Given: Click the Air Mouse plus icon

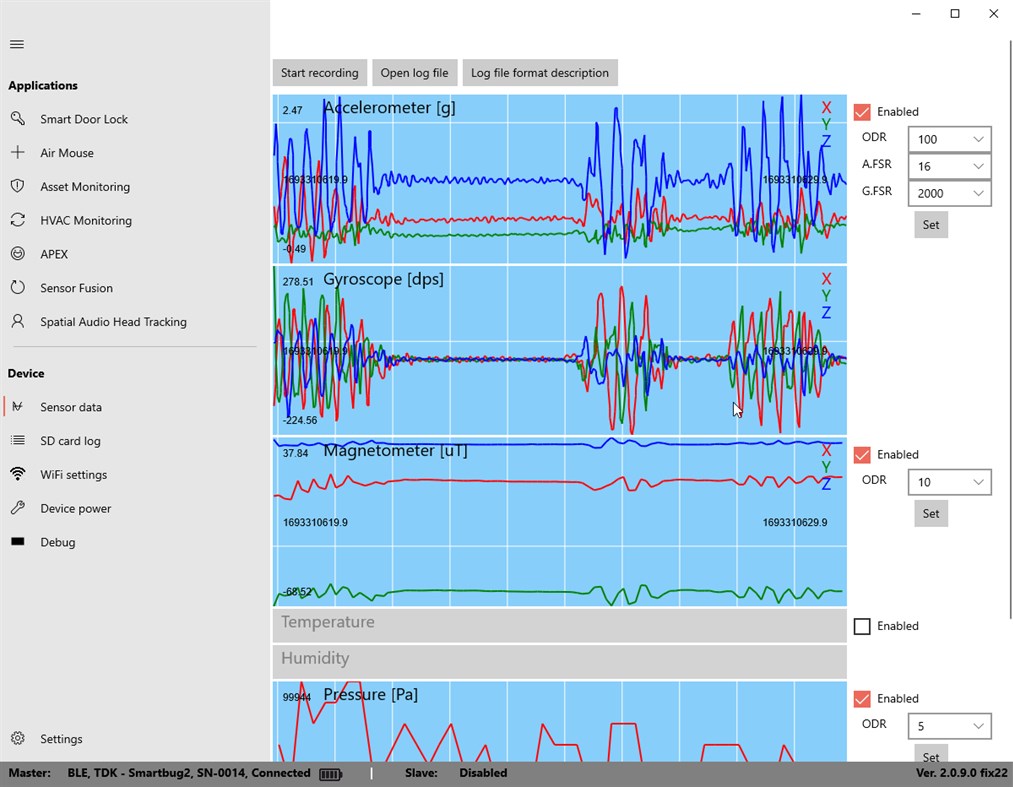Looking at the screenshot, I should (17, 152).
